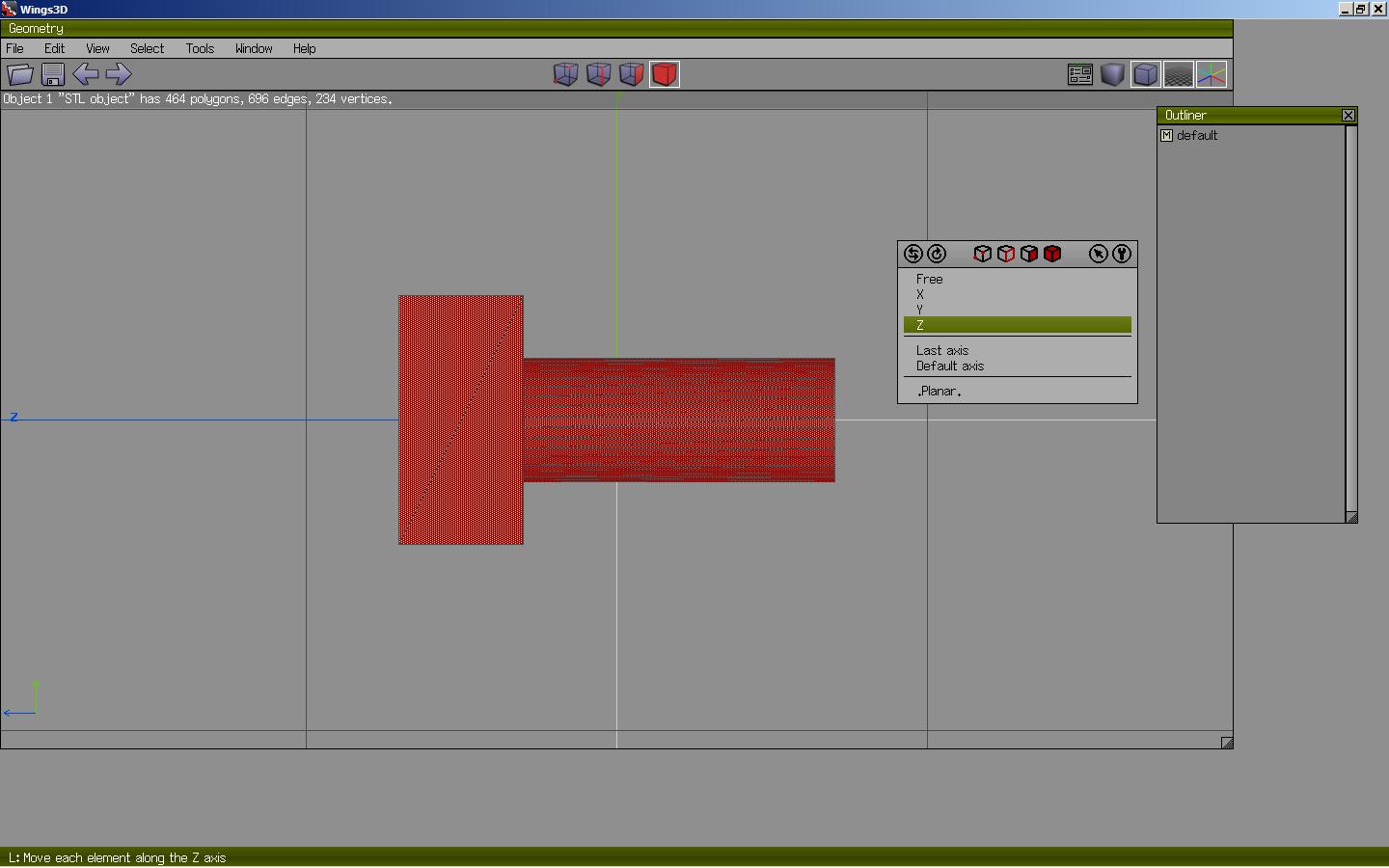Toggle the colored axes display
The image size is (1389, 868).
[1212, 74]
